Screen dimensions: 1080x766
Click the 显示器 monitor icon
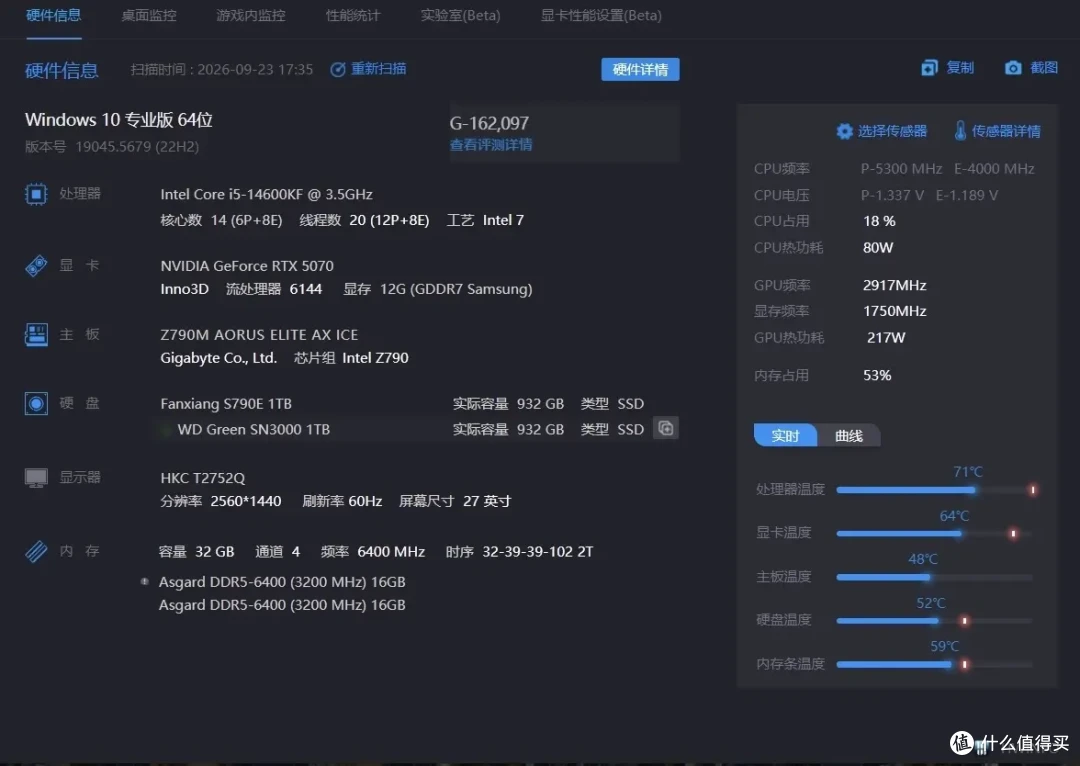coord(36,477)
